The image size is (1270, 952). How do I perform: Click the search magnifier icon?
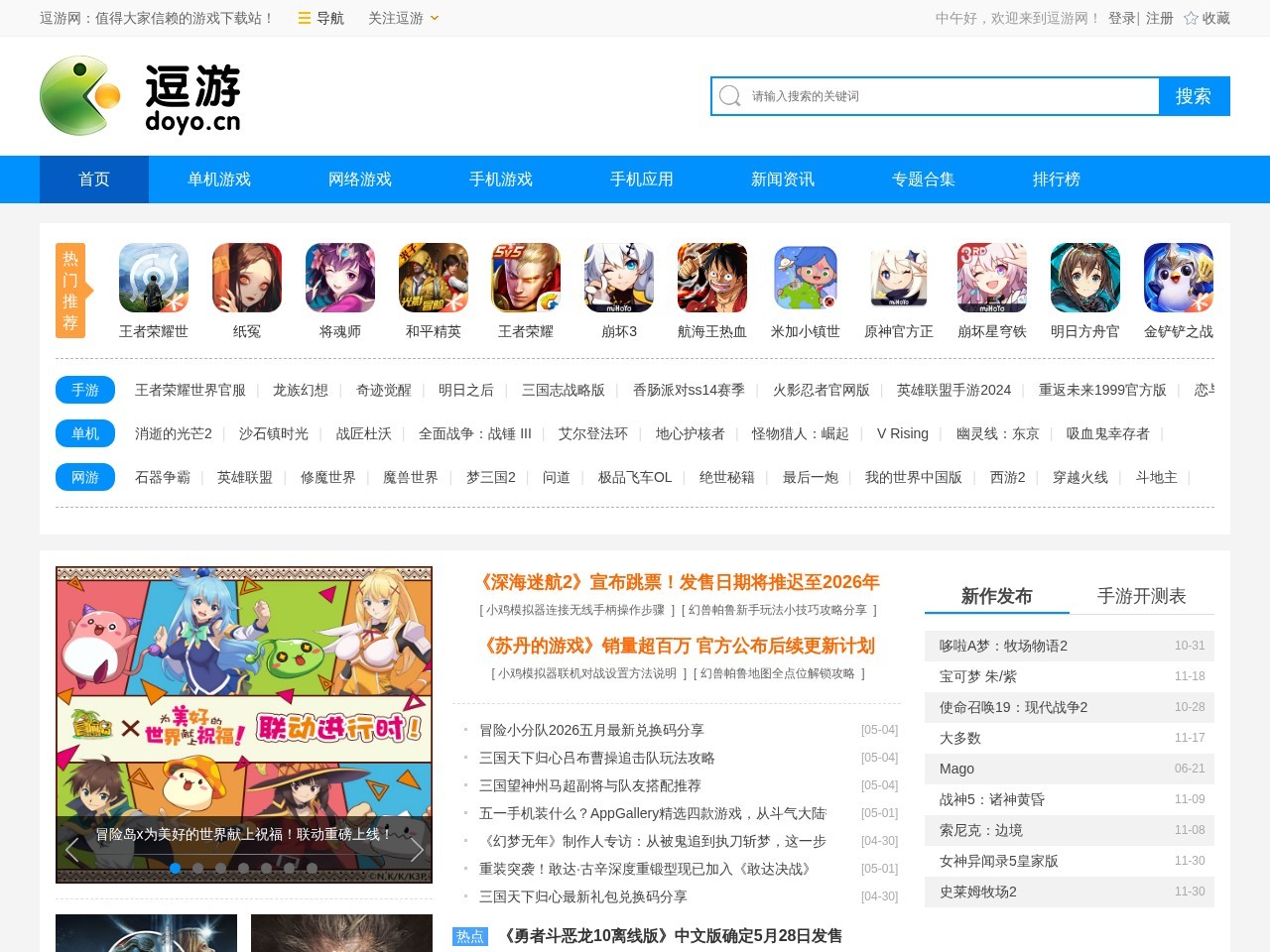point(730,96)
